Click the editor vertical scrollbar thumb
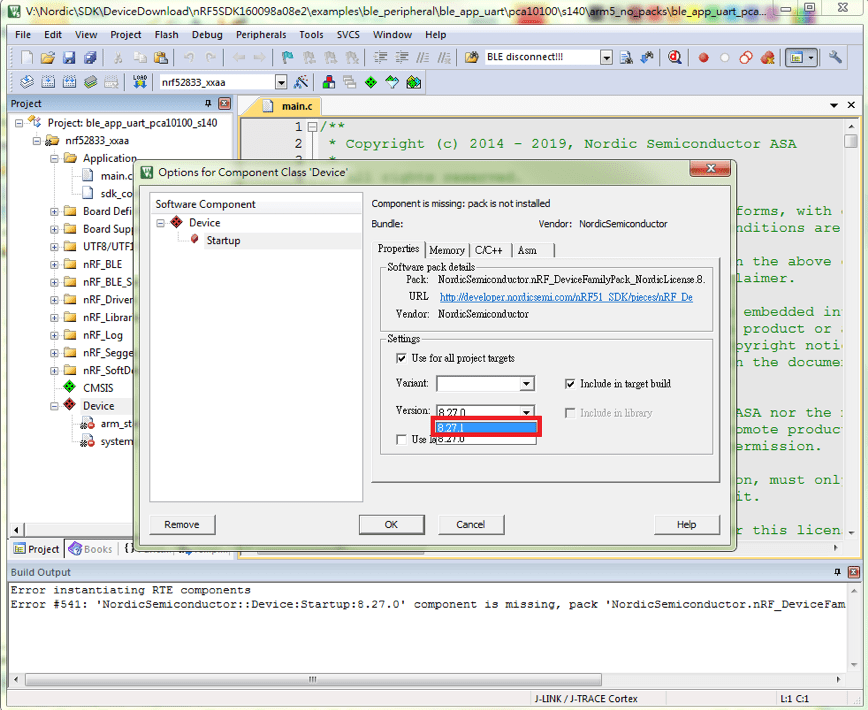The image size is (868, 710). click(x=850, y=141)
